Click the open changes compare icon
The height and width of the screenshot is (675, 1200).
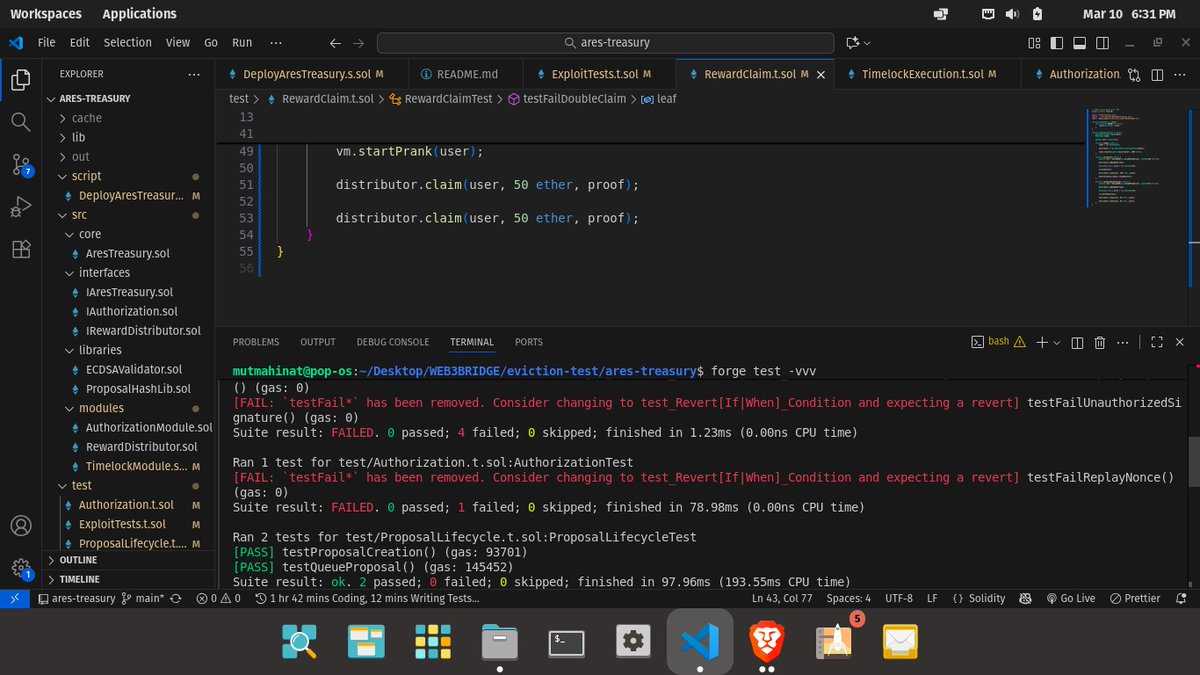[1134, 74]
